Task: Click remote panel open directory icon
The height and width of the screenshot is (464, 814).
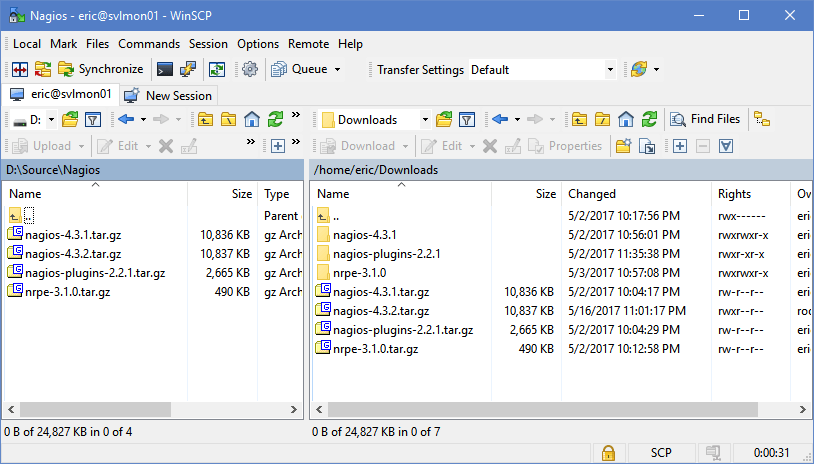Action: click(444, 120)
